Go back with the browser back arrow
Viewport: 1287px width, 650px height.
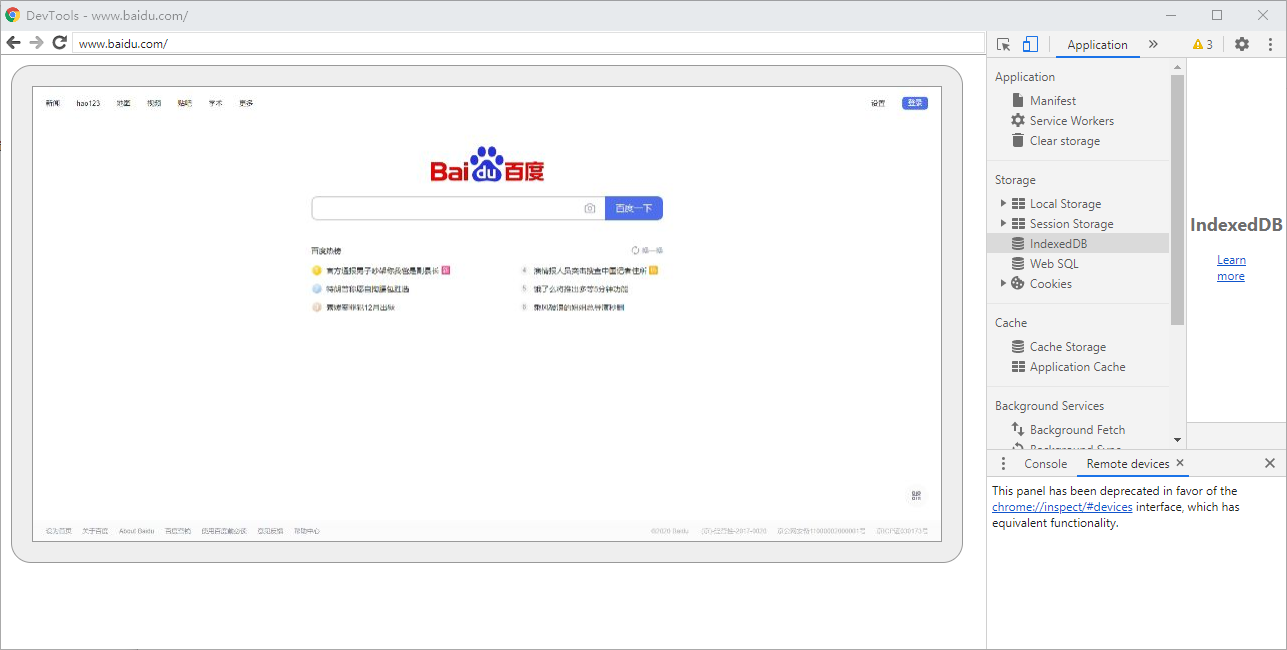point(13,43)
